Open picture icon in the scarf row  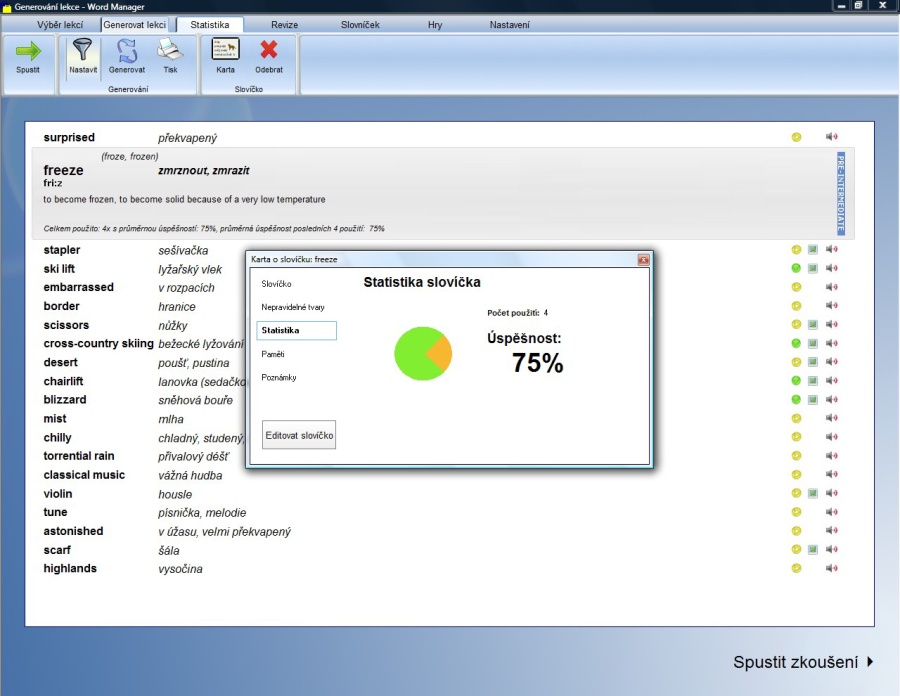tap(813, 549)
